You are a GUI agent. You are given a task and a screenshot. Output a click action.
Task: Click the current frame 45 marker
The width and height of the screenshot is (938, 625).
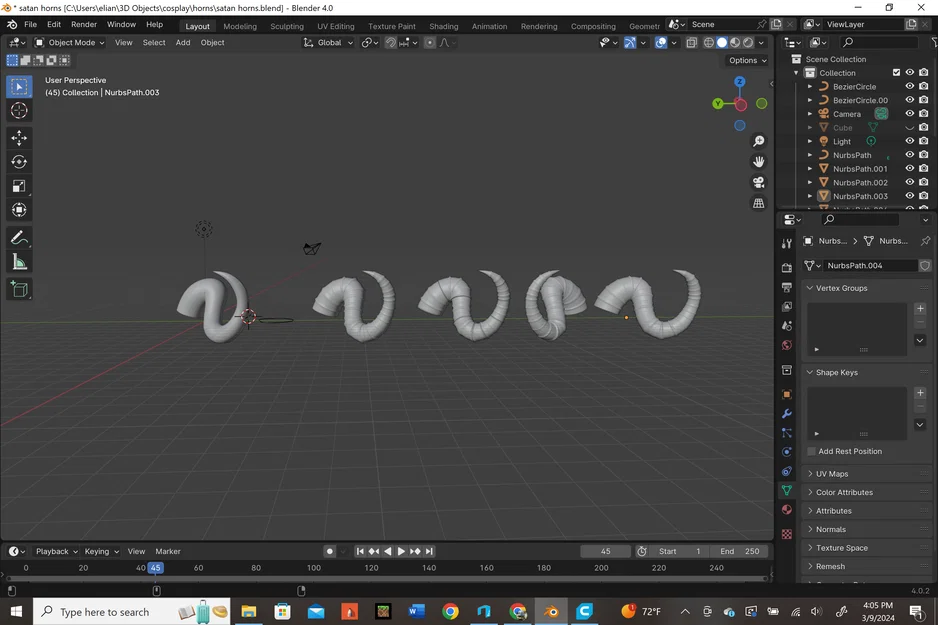click(156, 568)
